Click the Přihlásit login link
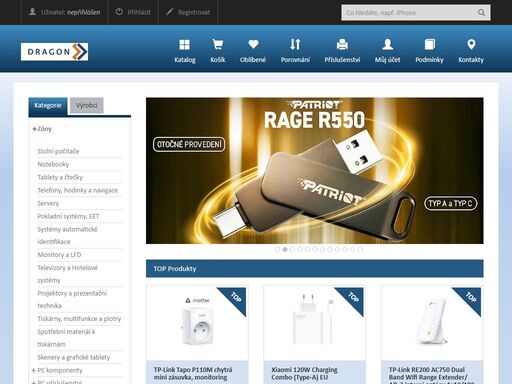 click(133, 12)
